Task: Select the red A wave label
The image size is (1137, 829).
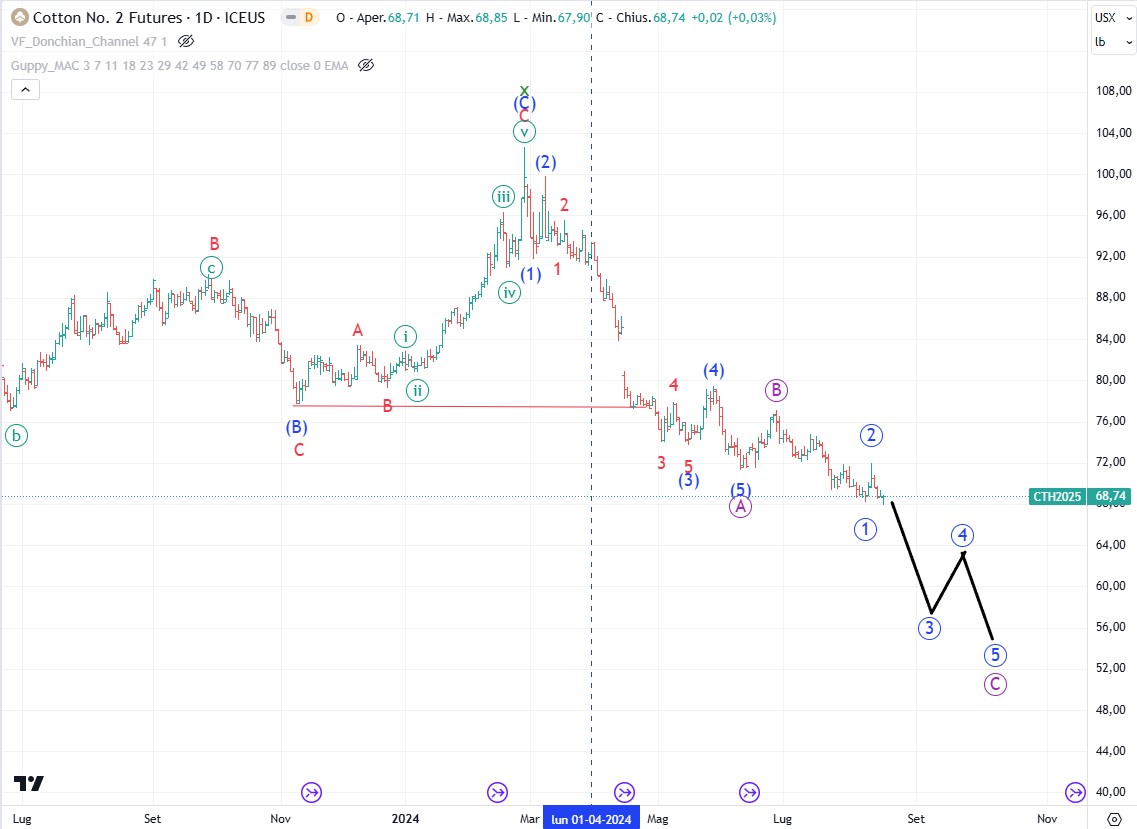Action: coord(357,331)
